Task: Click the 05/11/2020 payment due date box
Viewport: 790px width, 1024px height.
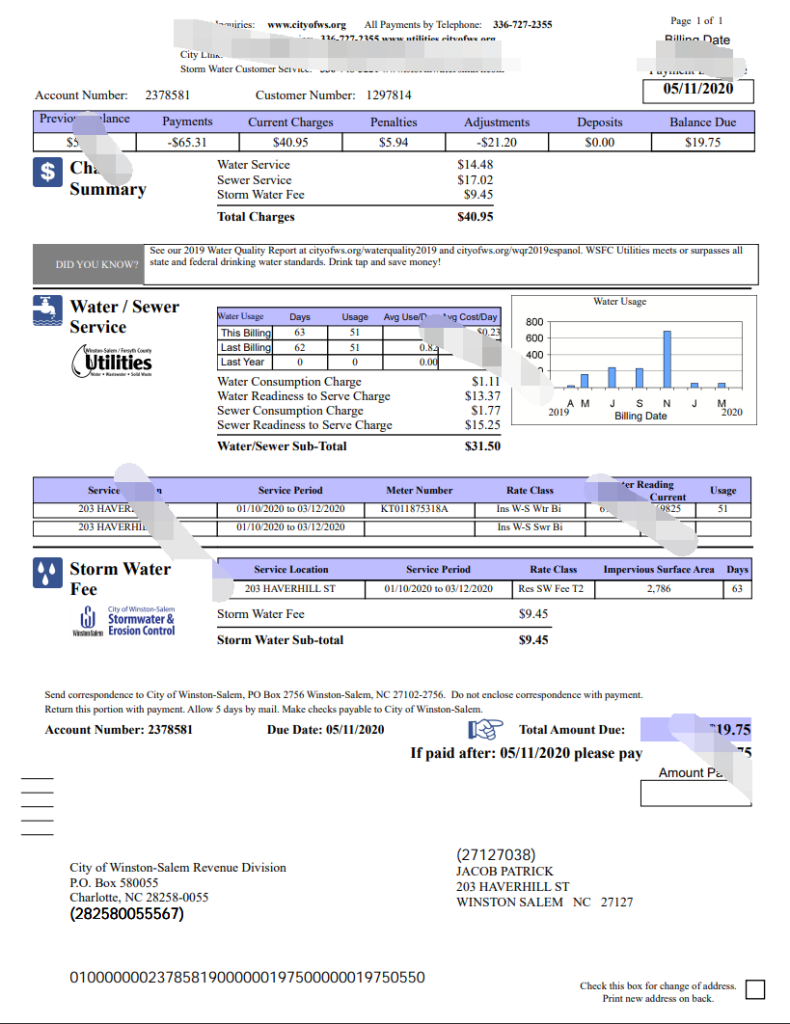Action: [x=698, y=91]
